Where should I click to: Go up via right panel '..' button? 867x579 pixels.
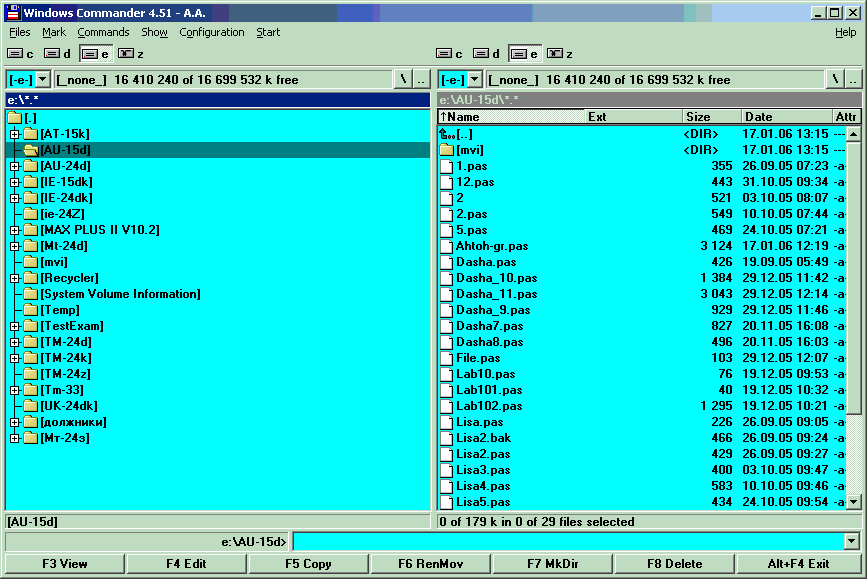coord(853,80)
